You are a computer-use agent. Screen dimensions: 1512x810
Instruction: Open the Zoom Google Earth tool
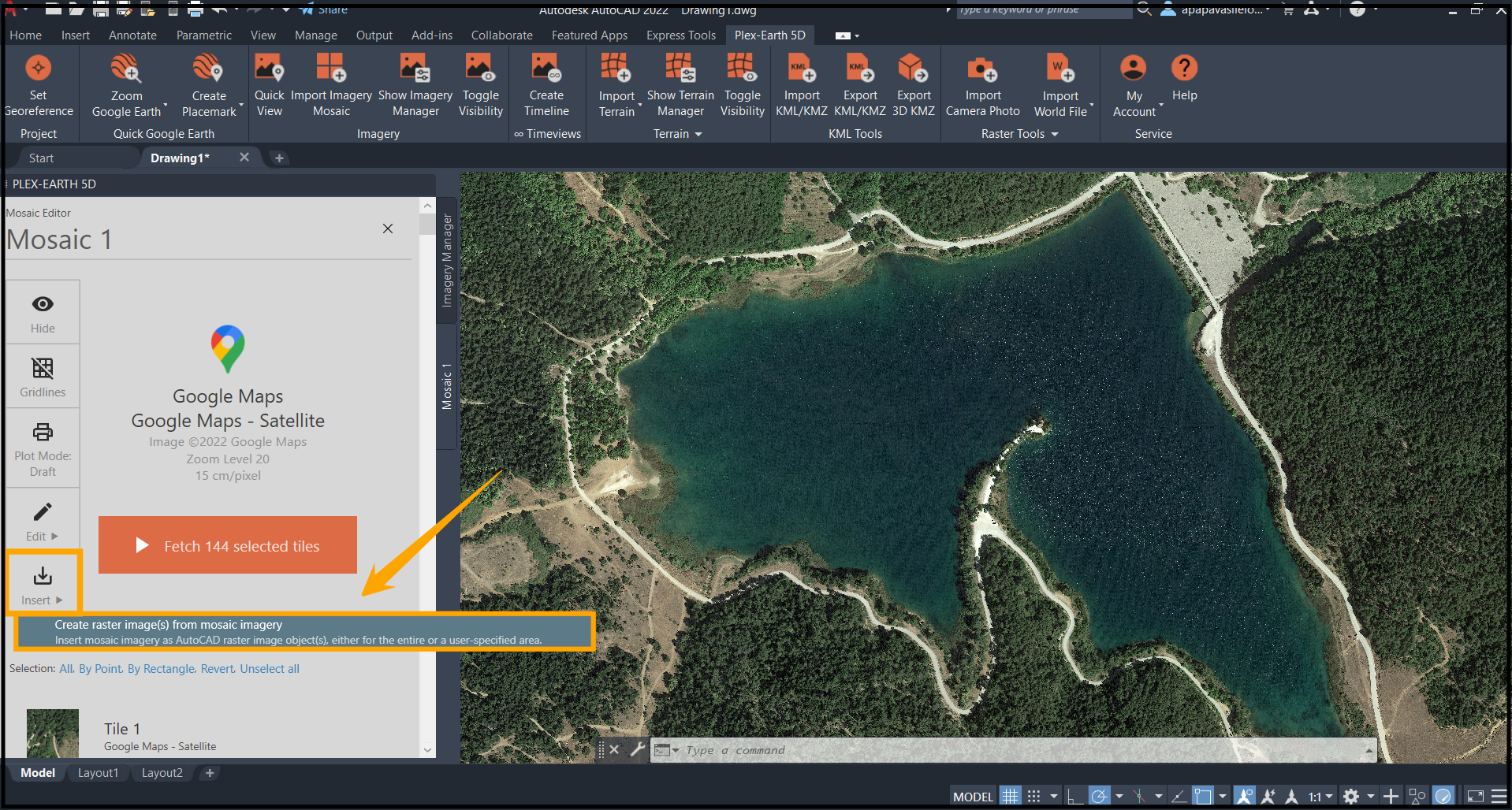coord(126,83)
